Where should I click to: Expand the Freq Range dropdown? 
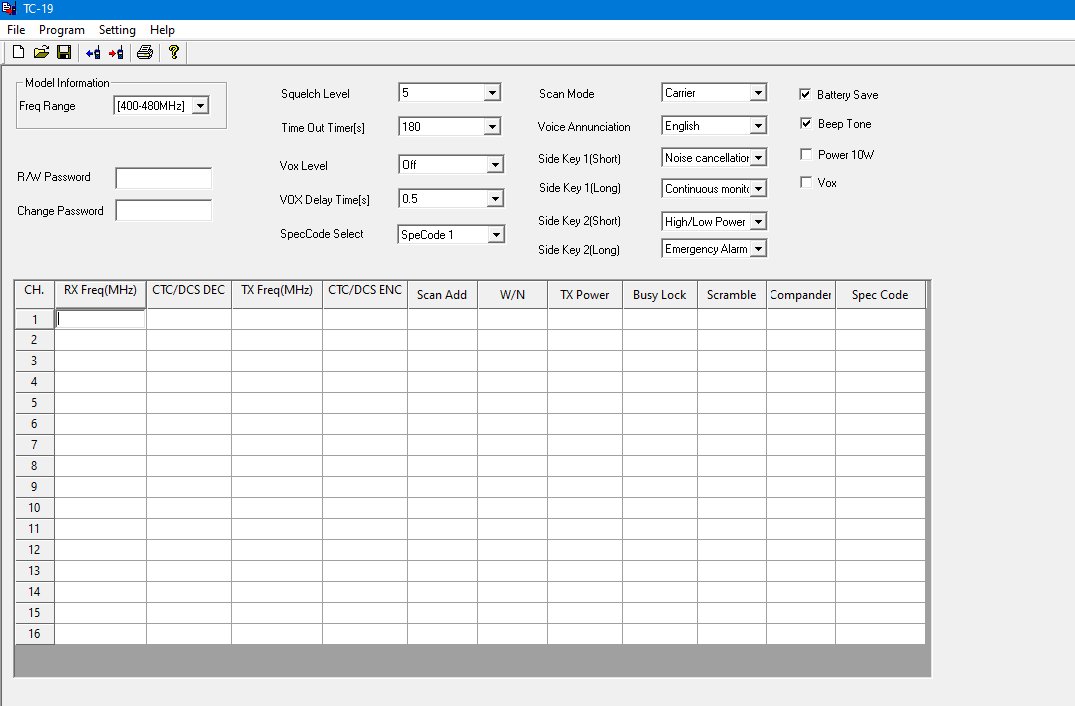pos(200,106)
